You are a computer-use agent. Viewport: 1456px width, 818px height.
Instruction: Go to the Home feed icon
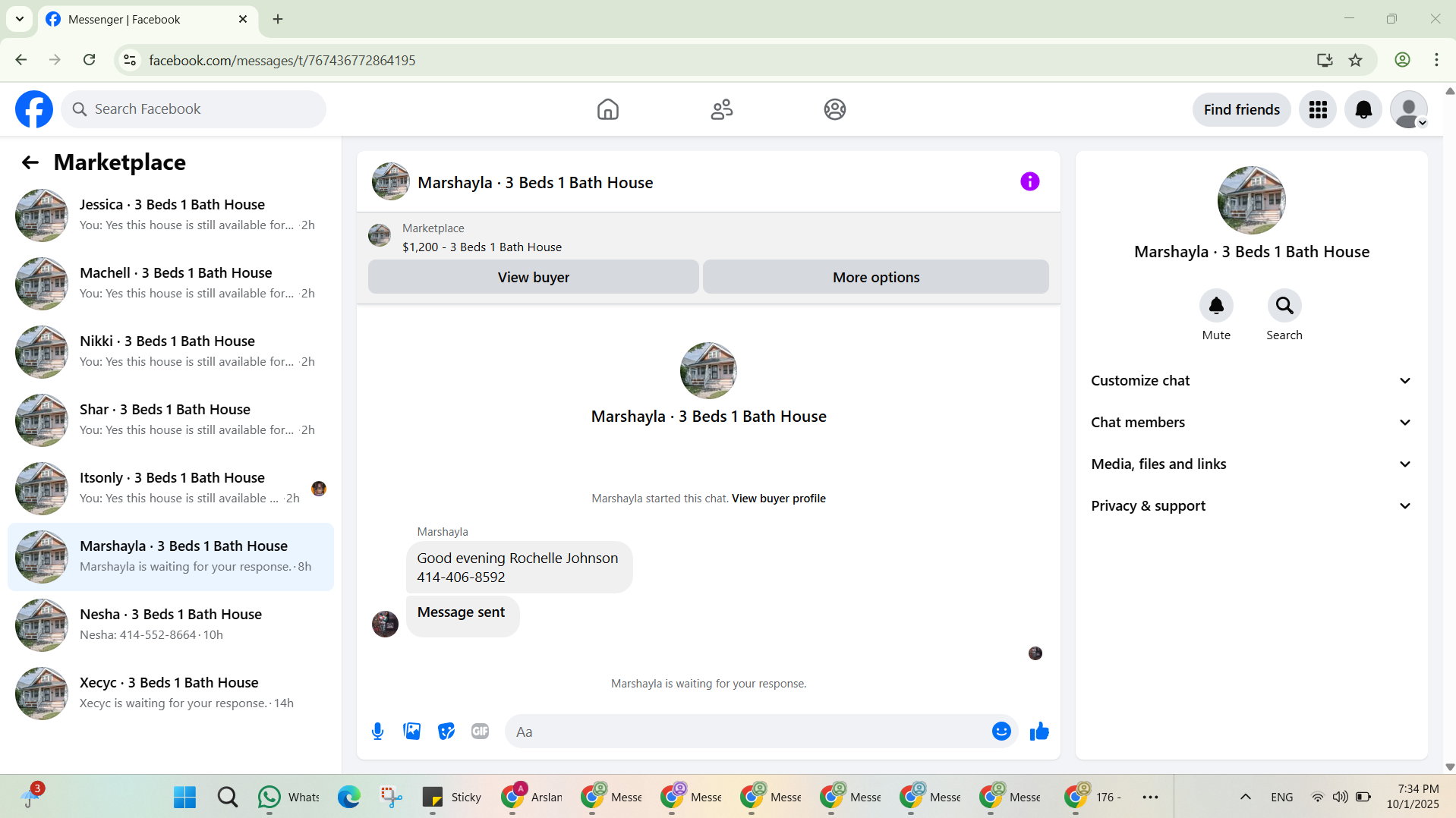coord(608,109)
